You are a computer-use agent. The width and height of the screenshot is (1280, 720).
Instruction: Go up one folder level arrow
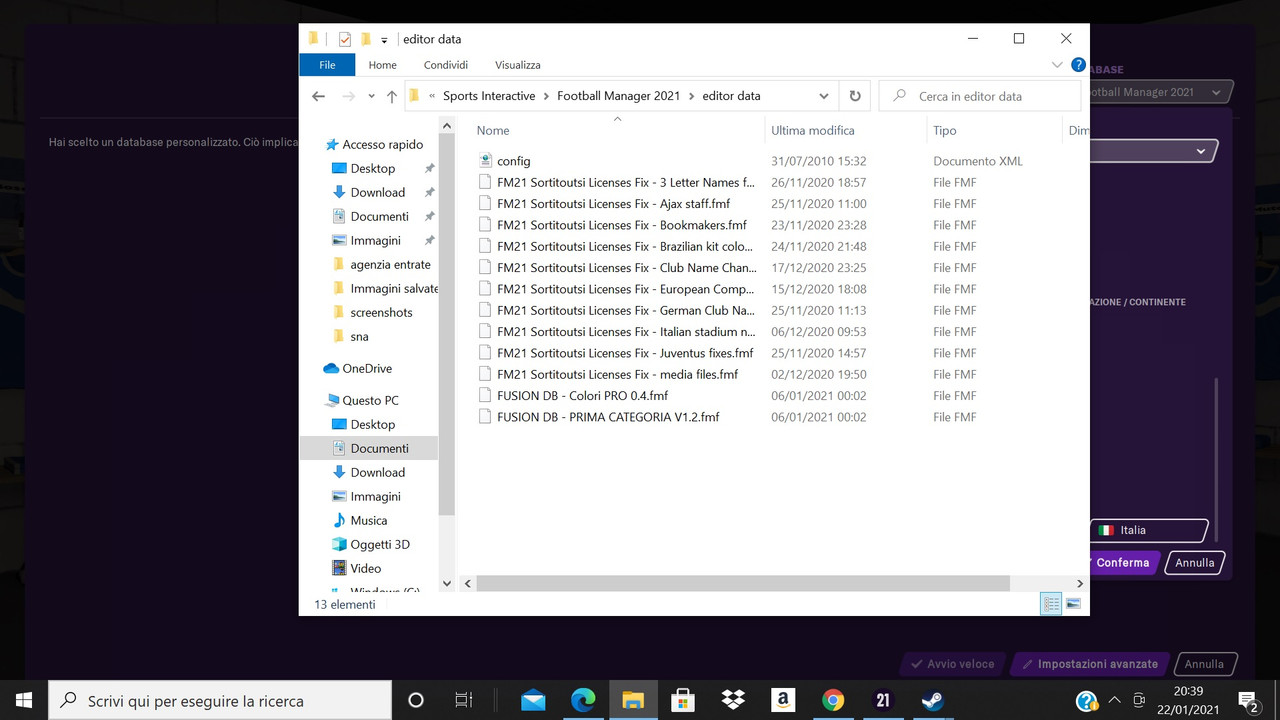tap(392, 96)
